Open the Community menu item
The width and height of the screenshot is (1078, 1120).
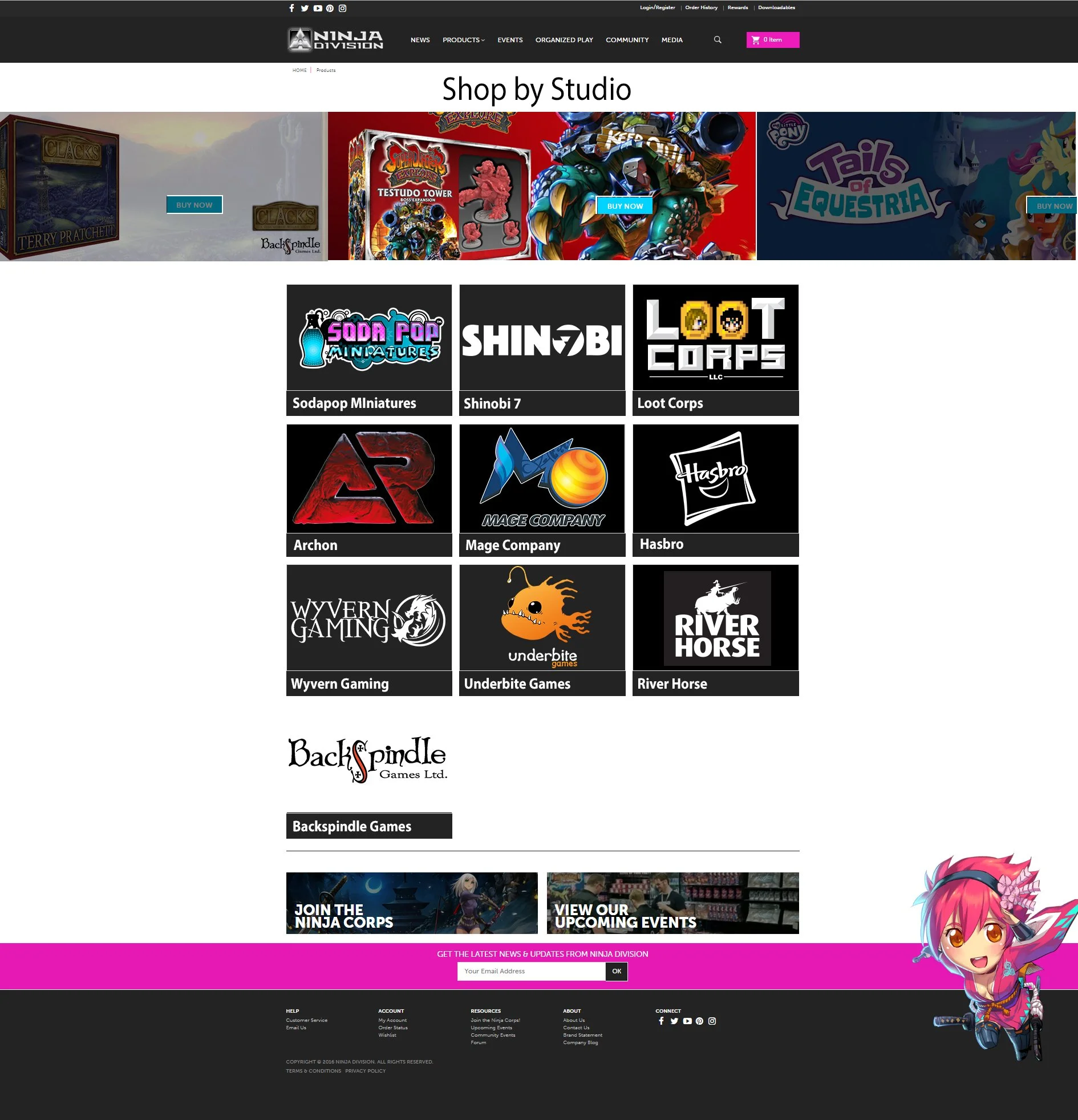tap(627, 40)
